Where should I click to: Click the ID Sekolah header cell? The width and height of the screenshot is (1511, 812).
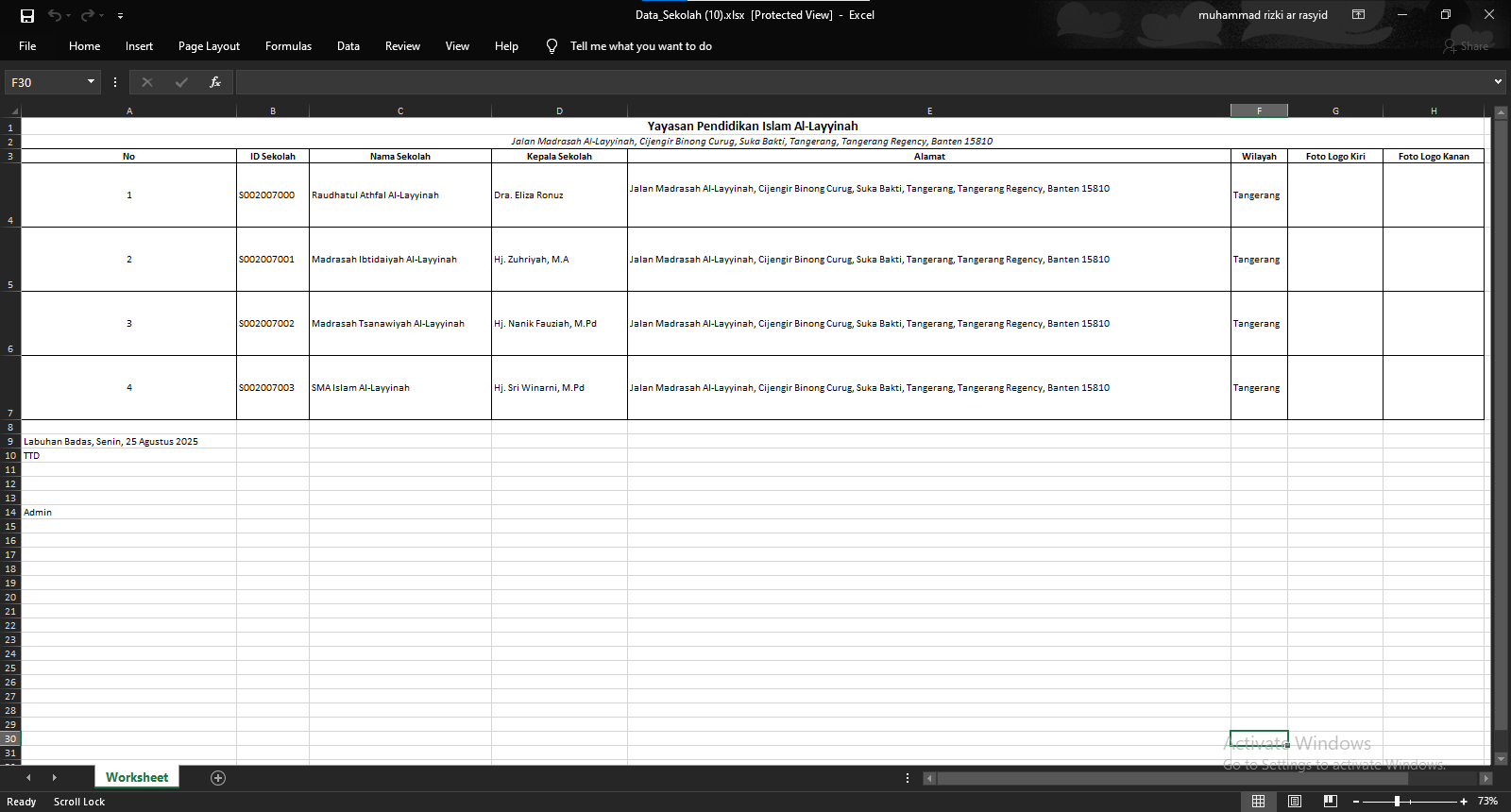point(273,157)
